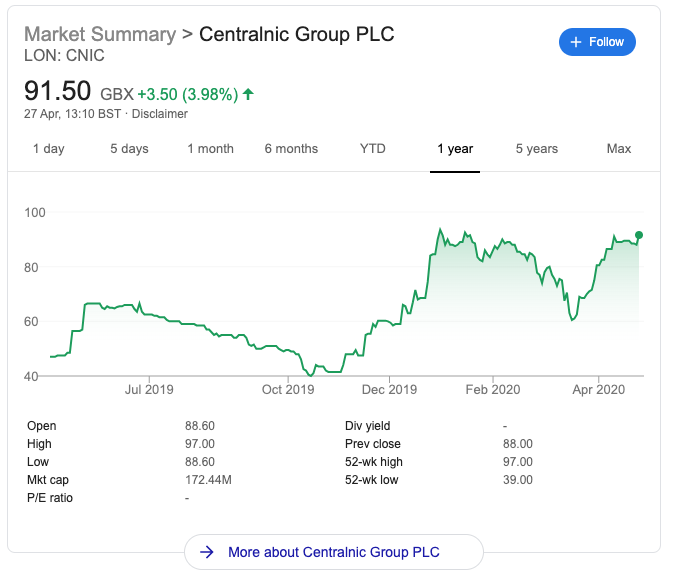Click the Market Summary breadcrumb
This screenshot has height=574, width=678.
pyautogui.click(x=98, y=34)
